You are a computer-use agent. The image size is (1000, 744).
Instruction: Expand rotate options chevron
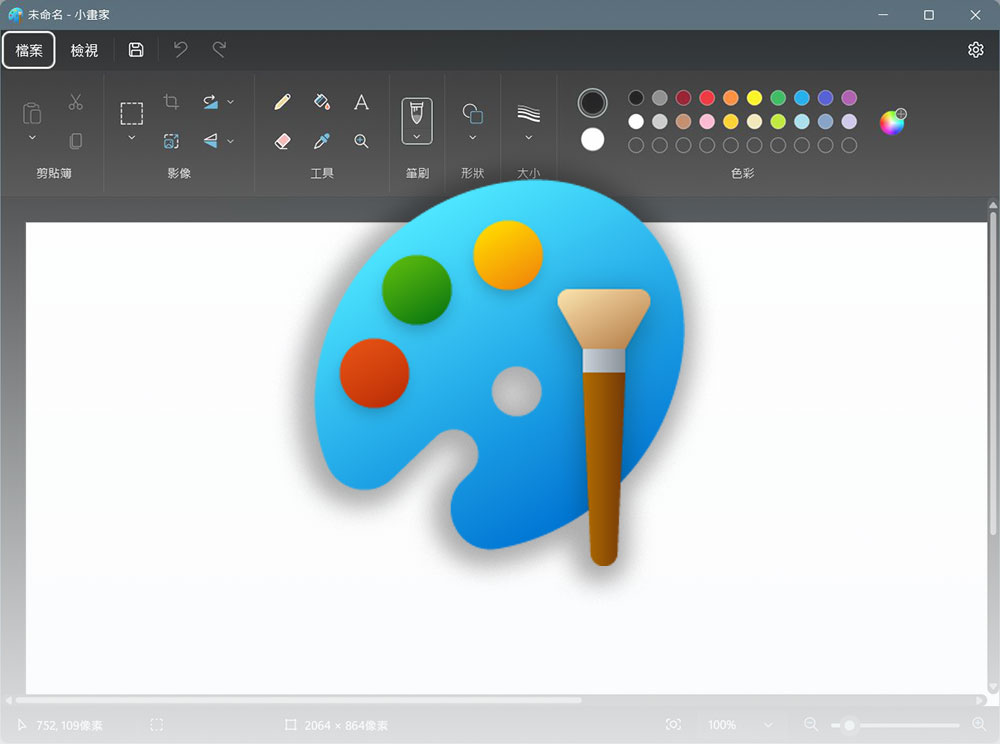click(x=230, y=101)
